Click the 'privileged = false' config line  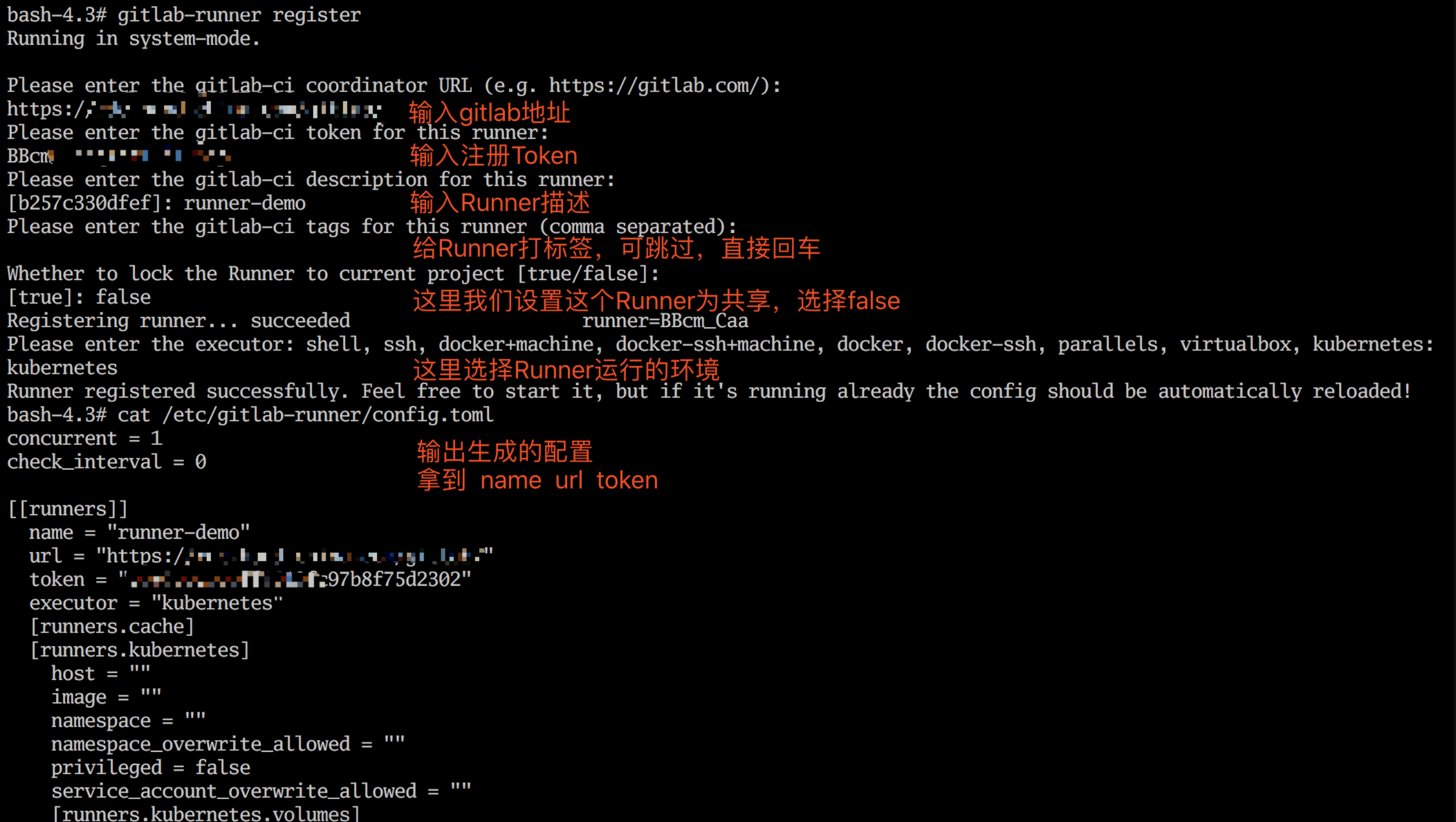tap(151, 768)
